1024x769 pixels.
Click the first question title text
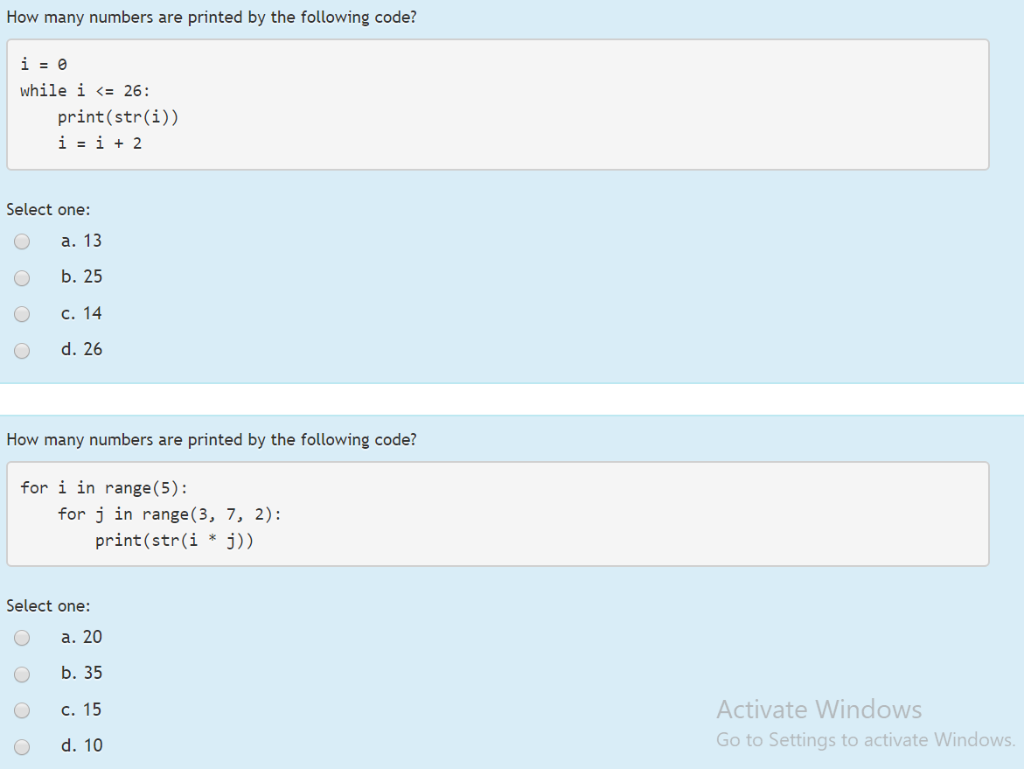click(211, 17)
